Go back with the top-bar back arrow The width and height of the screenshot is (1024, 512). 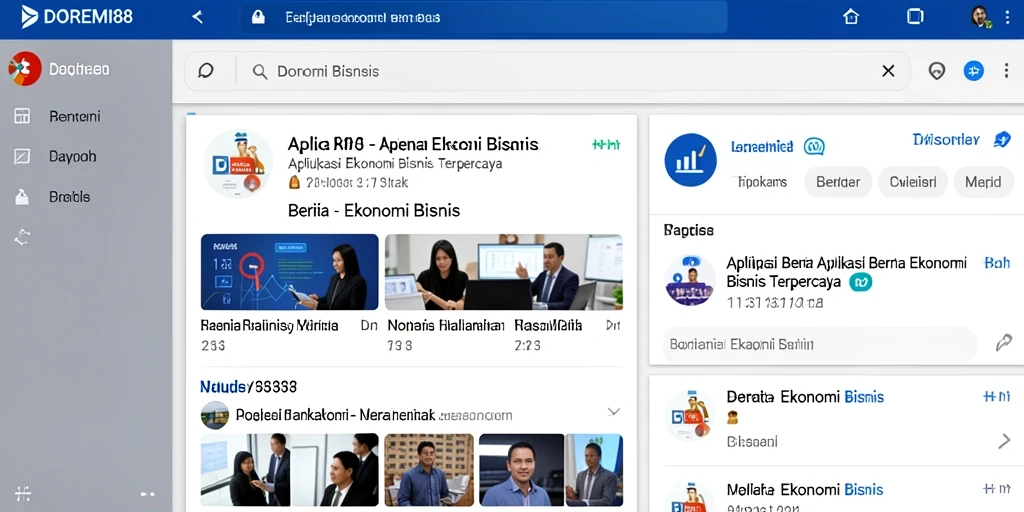click(x=197, y=18)
